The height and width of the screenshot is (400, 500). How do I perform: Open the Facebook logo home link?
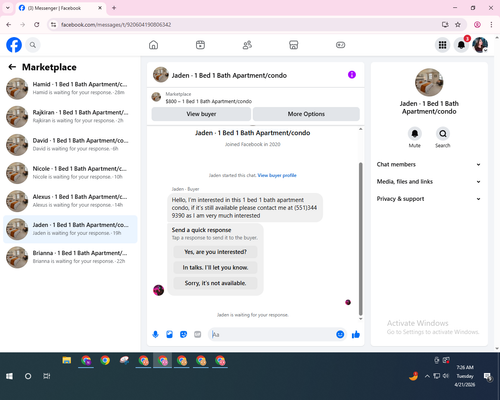tap(14, 45)
